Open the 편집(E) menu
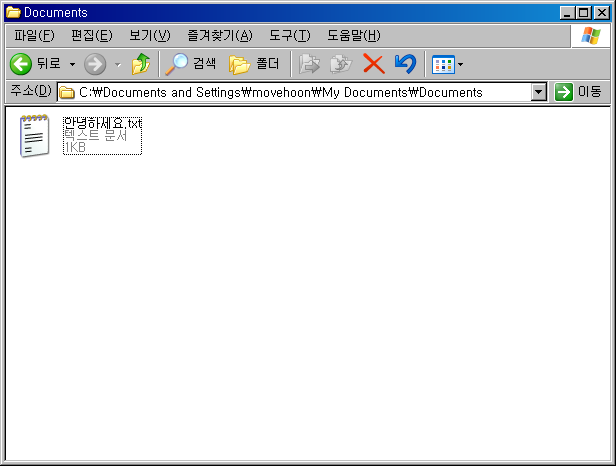616x466 pixels. pyautogui.click(x=92, y=36)
